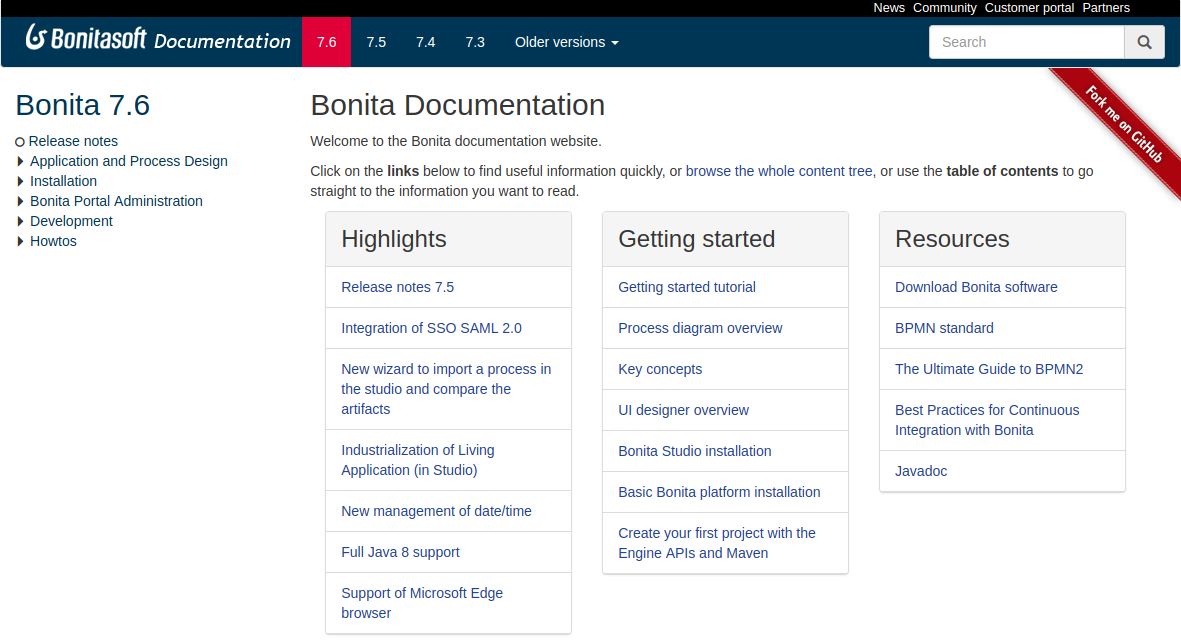Click the search magnifier button
This screenshot has width=1181, height=643.
(1144, 42)
